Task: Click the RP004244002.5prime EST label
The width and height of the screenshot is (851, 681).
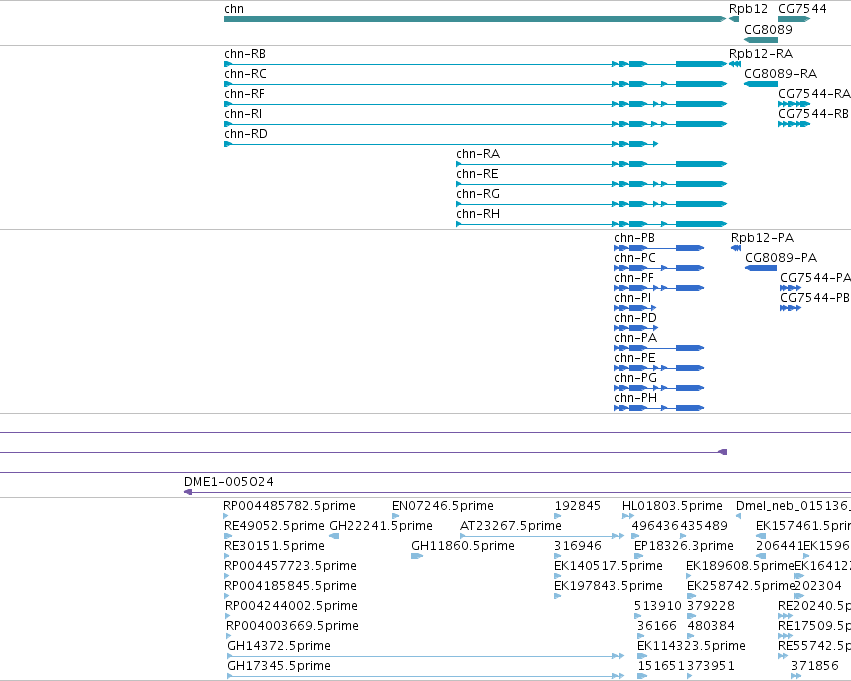Action: [291, 606]
